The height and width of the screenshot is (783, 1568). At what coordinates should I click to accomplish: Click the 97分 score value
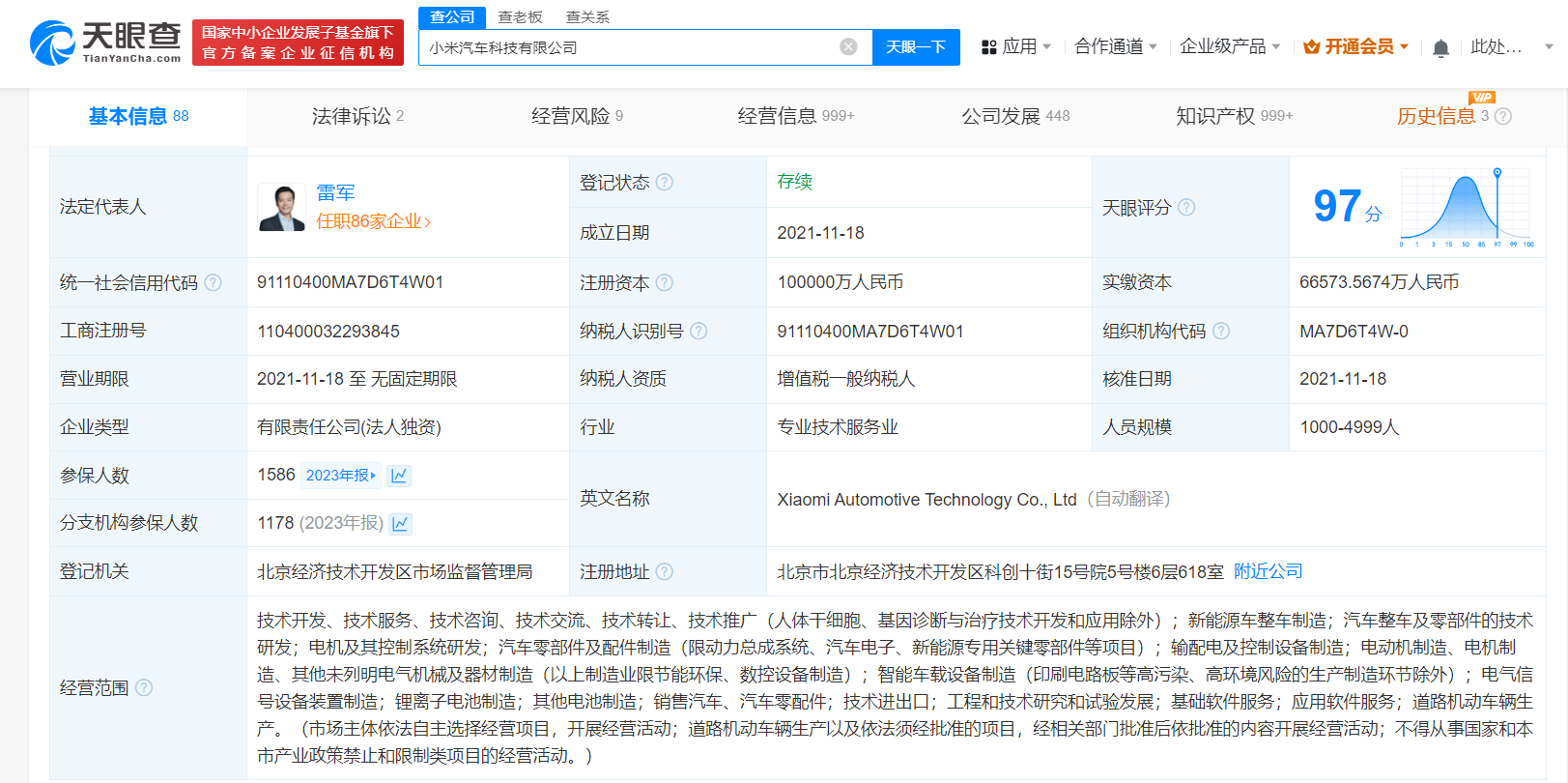tap(1348, 206)
